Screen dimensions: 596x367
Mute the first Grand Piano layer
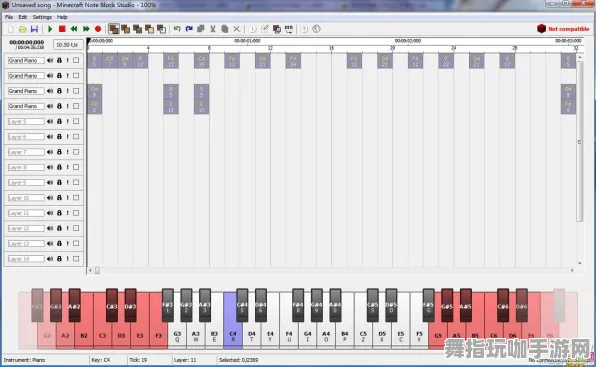(x=50, y=60)
